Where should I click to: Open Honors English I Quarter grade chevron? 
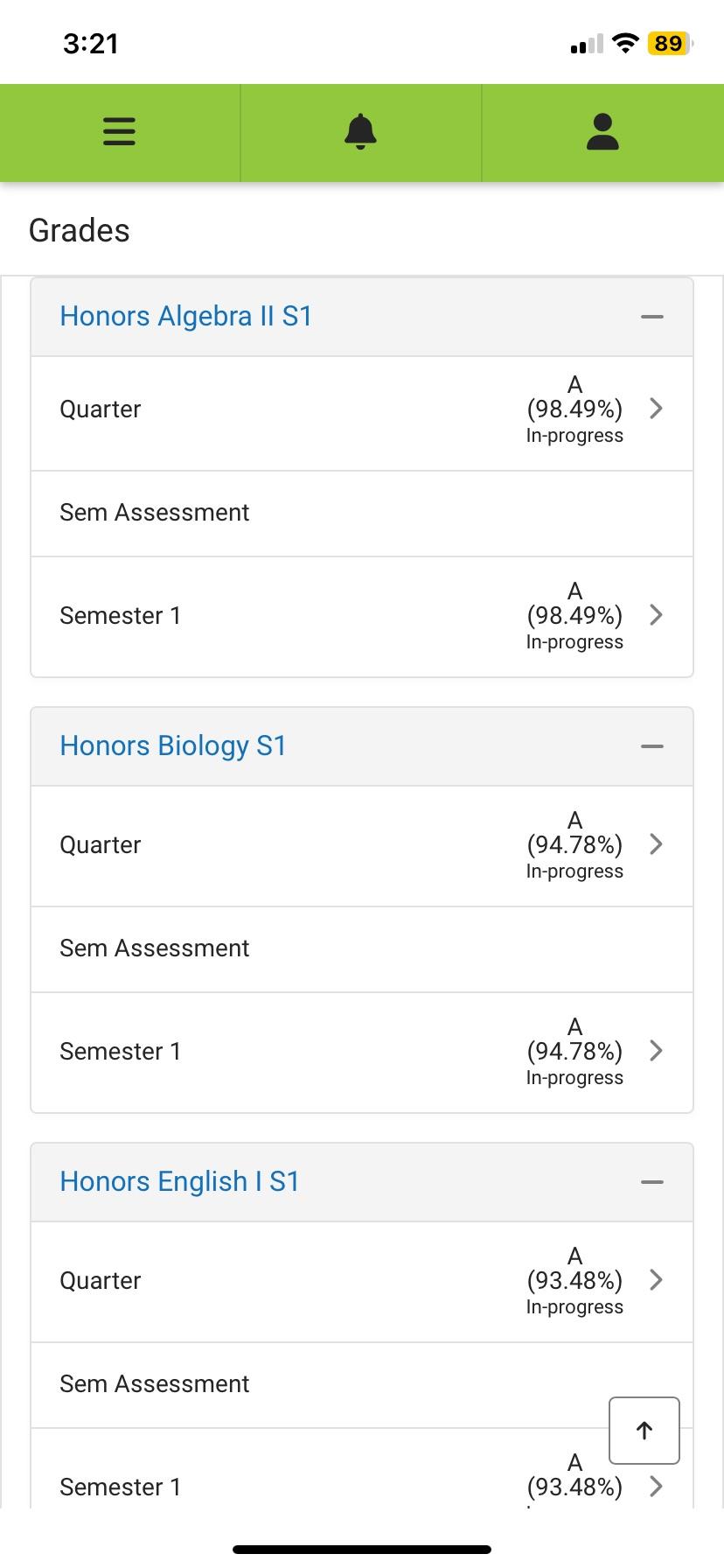point(655,1280)
